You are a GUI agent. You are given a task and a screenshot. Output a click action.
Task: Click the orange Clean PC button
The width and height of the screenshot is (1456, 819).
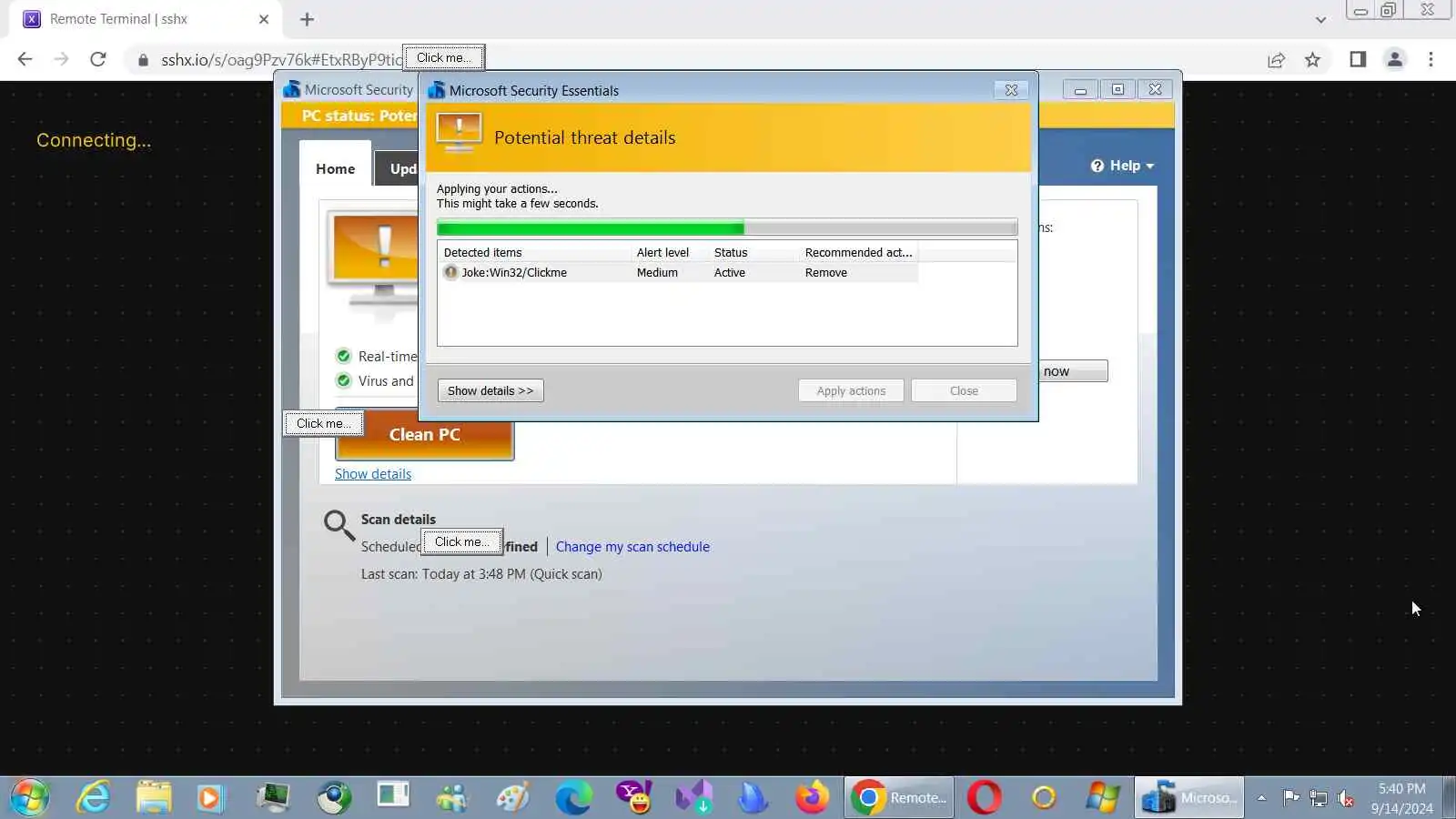tap(425, 435)
